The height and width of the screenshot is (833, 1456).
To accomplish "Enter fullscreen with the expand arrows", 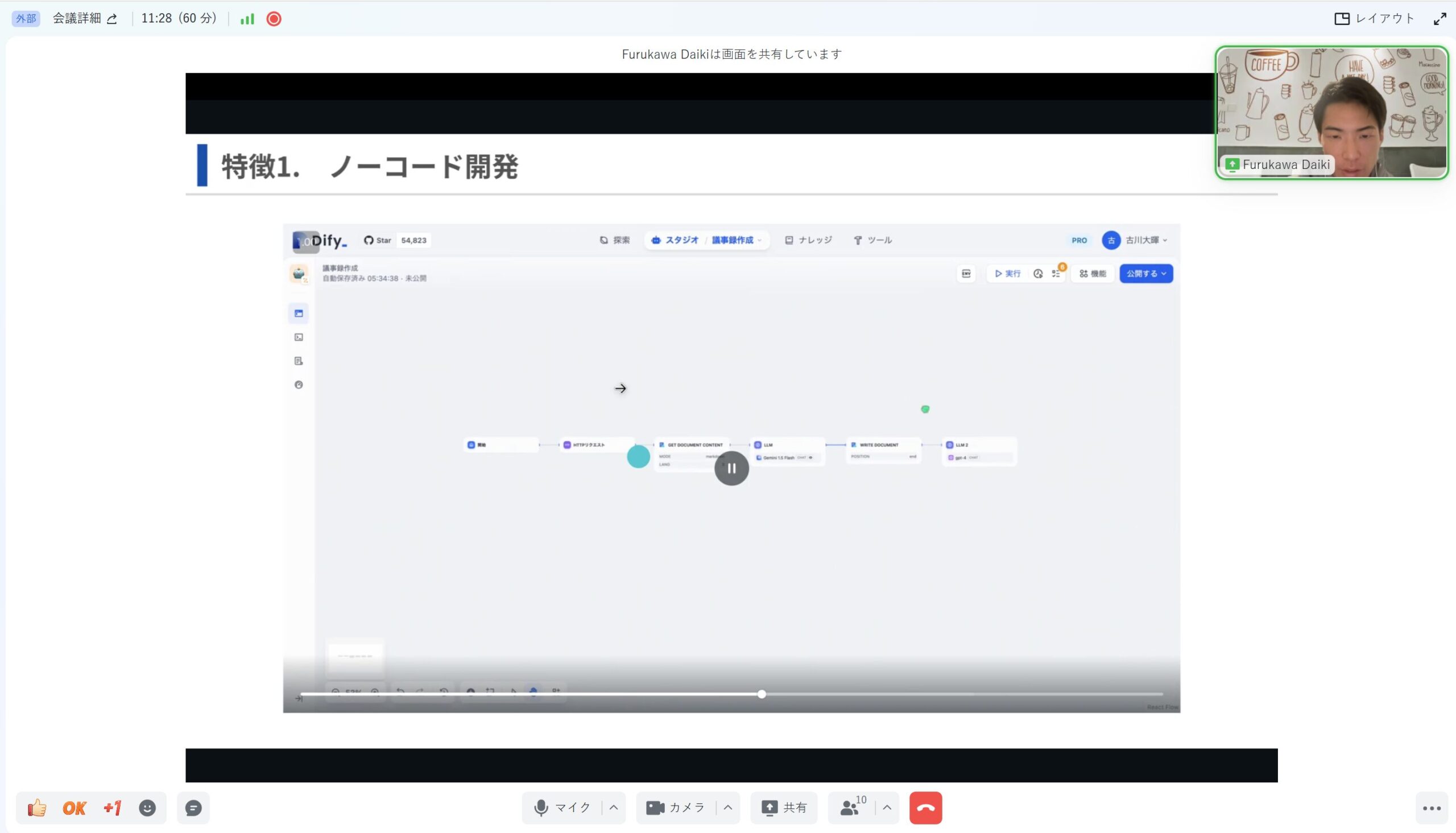I will click(1440, 19).
